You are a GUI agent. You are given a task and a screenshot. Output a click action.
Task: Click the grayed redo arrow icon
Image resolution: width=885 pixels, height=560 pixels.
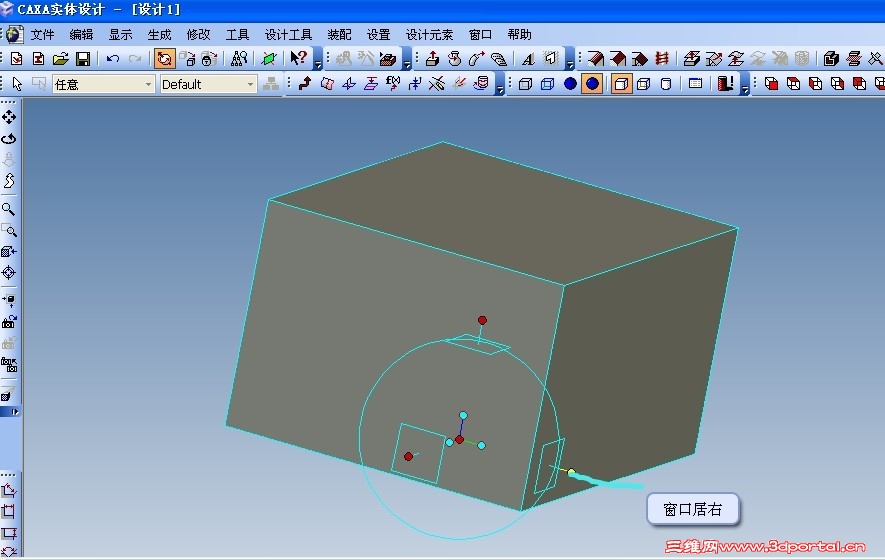tap(135, 59)
